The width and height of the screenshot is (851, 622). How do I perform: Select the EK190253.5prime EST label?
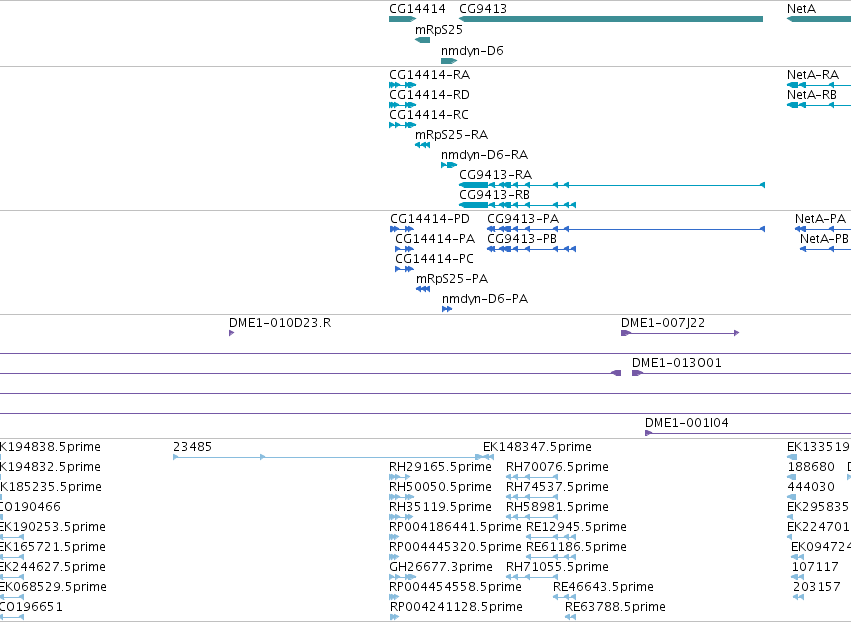[x=53, y=527]
